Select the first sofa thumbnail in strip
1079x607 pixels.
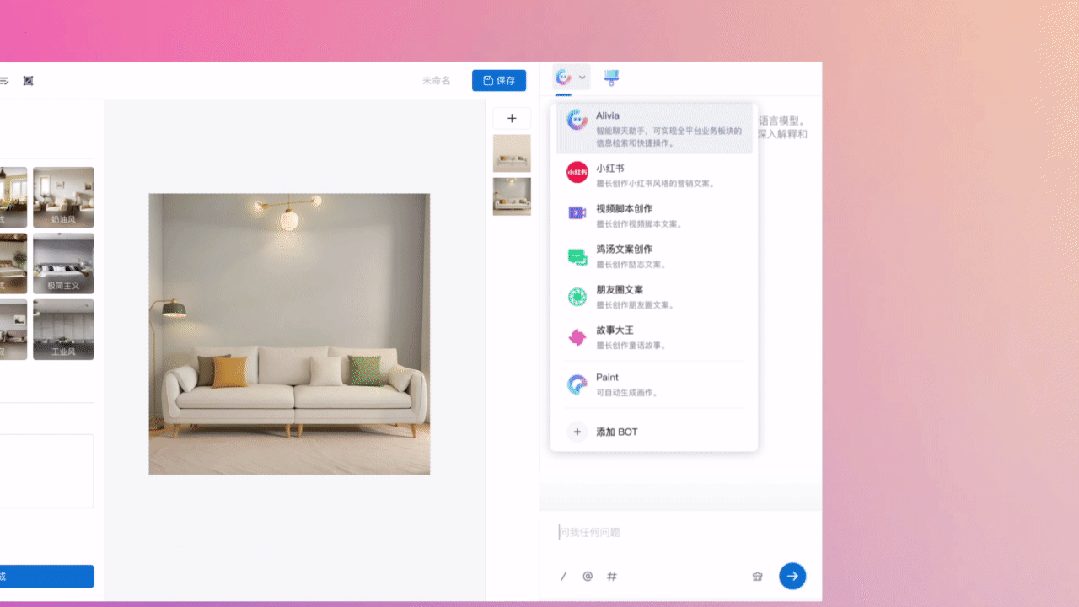pos(511,153)
